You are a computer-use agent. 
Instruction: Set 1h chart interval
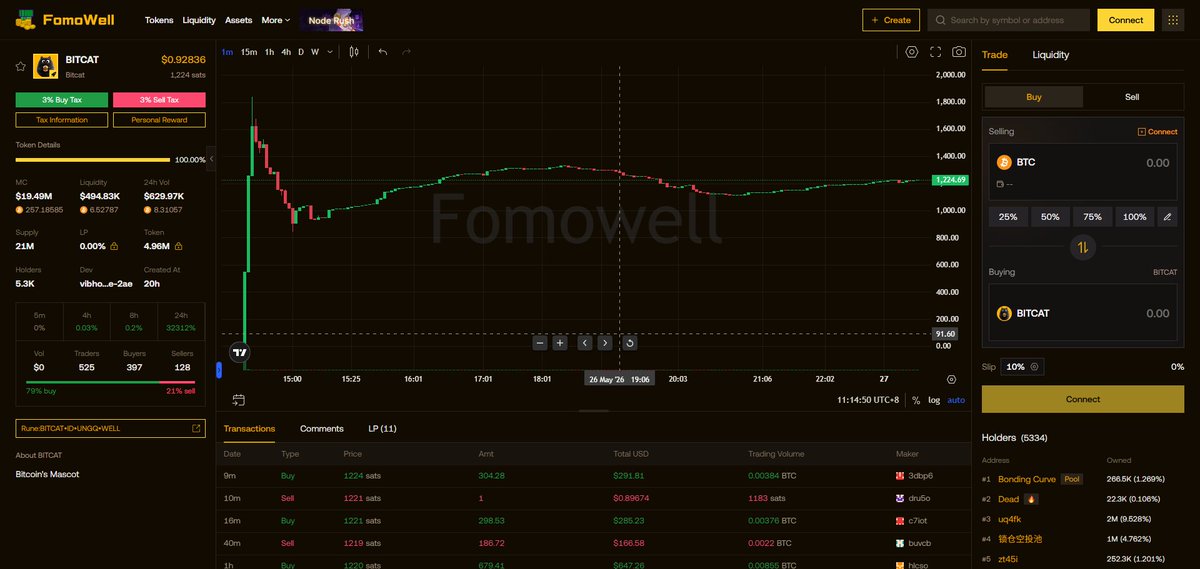pos(269,52)
